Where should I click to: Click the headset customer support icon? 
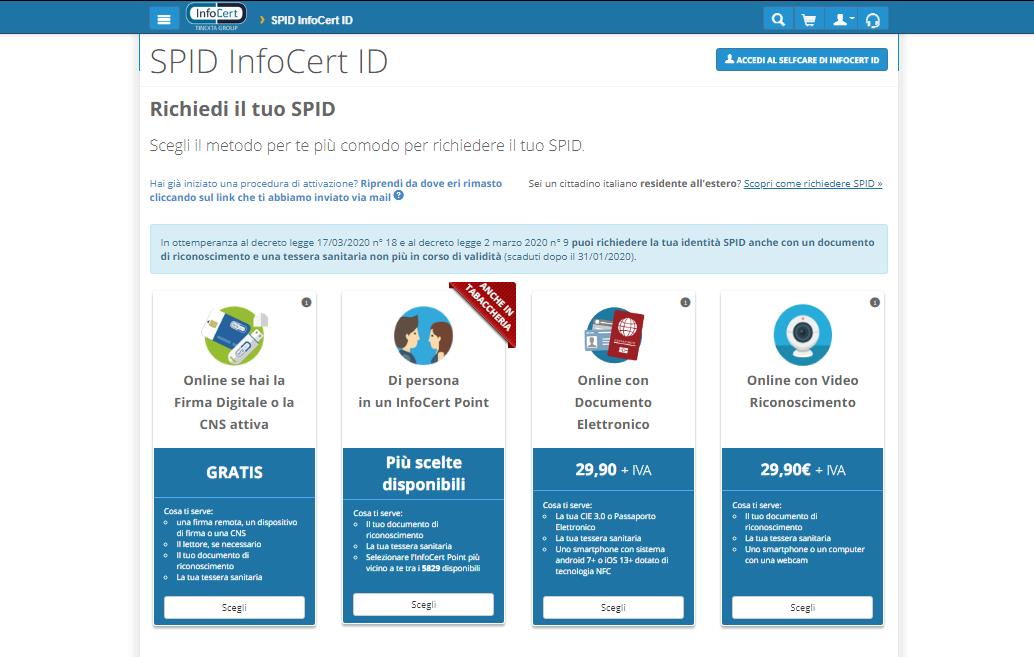coord(874,17)
